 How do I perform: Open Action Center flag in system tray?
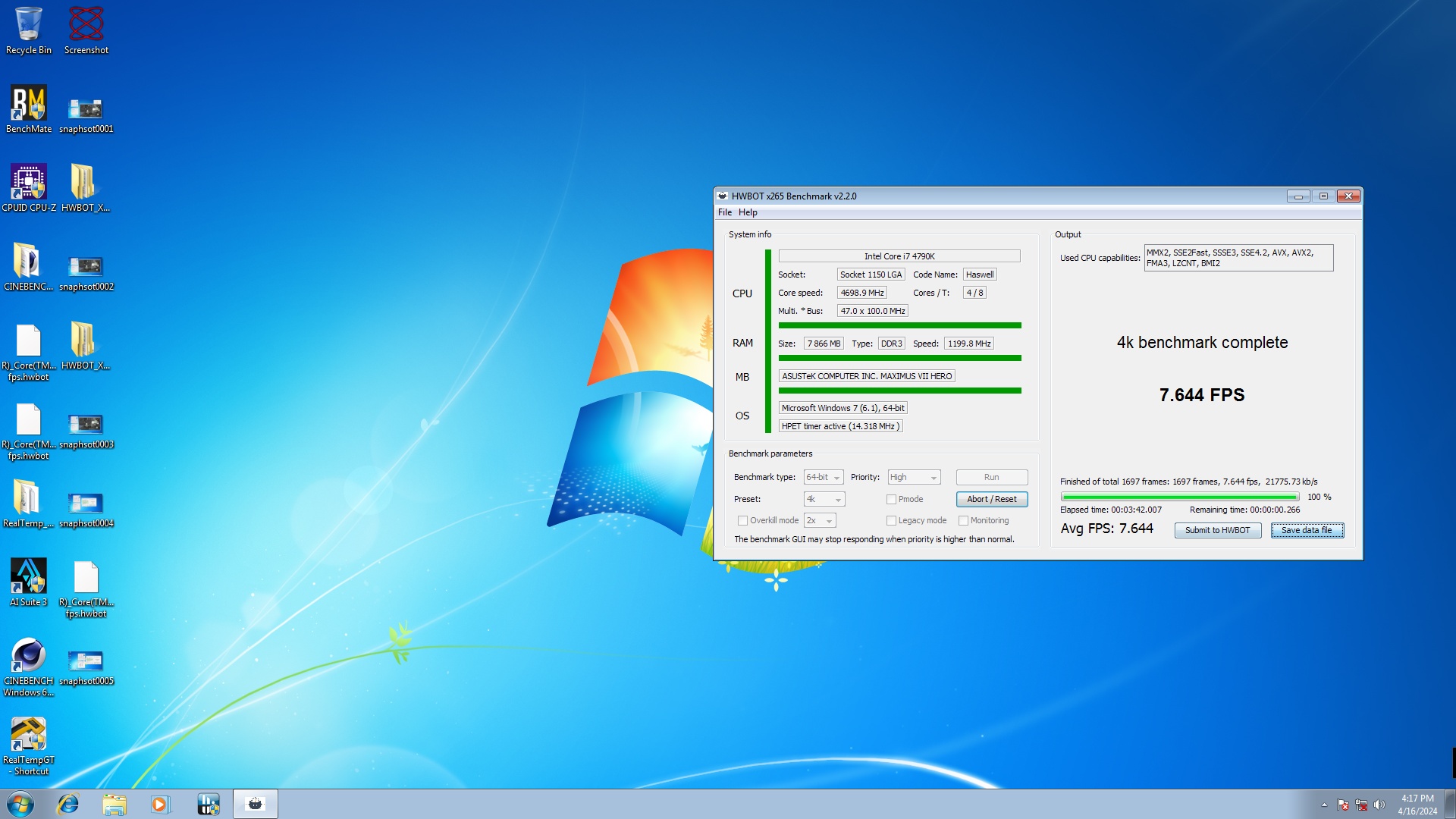point(1343,805)
